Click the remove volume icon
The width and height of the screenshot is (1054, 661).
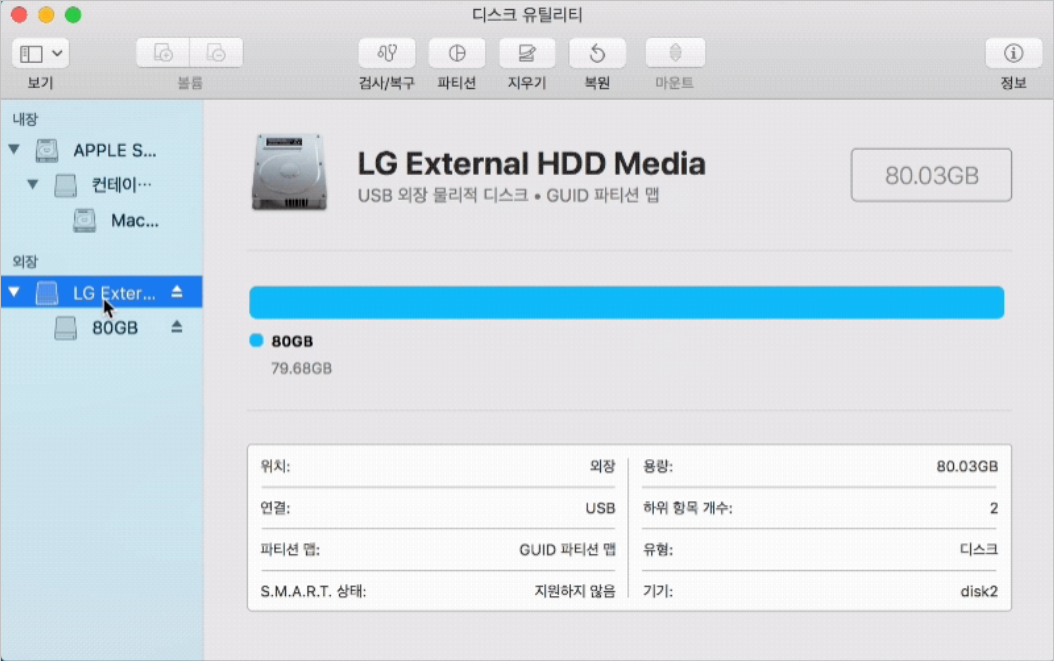(216, 53)
